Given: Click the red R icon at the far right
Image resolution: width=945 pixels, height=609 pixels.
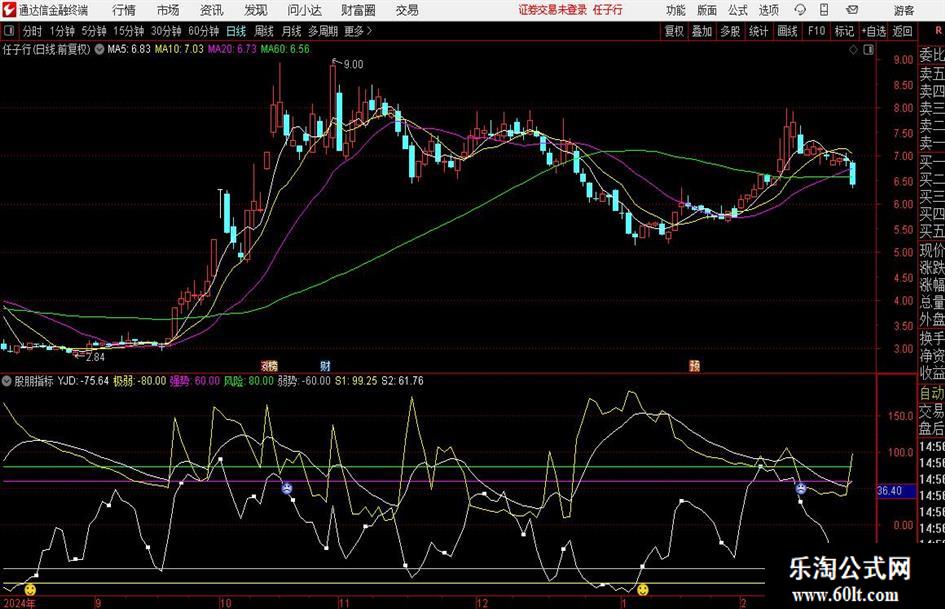Looking at the screenshot, I should click(x=939, y=31).
